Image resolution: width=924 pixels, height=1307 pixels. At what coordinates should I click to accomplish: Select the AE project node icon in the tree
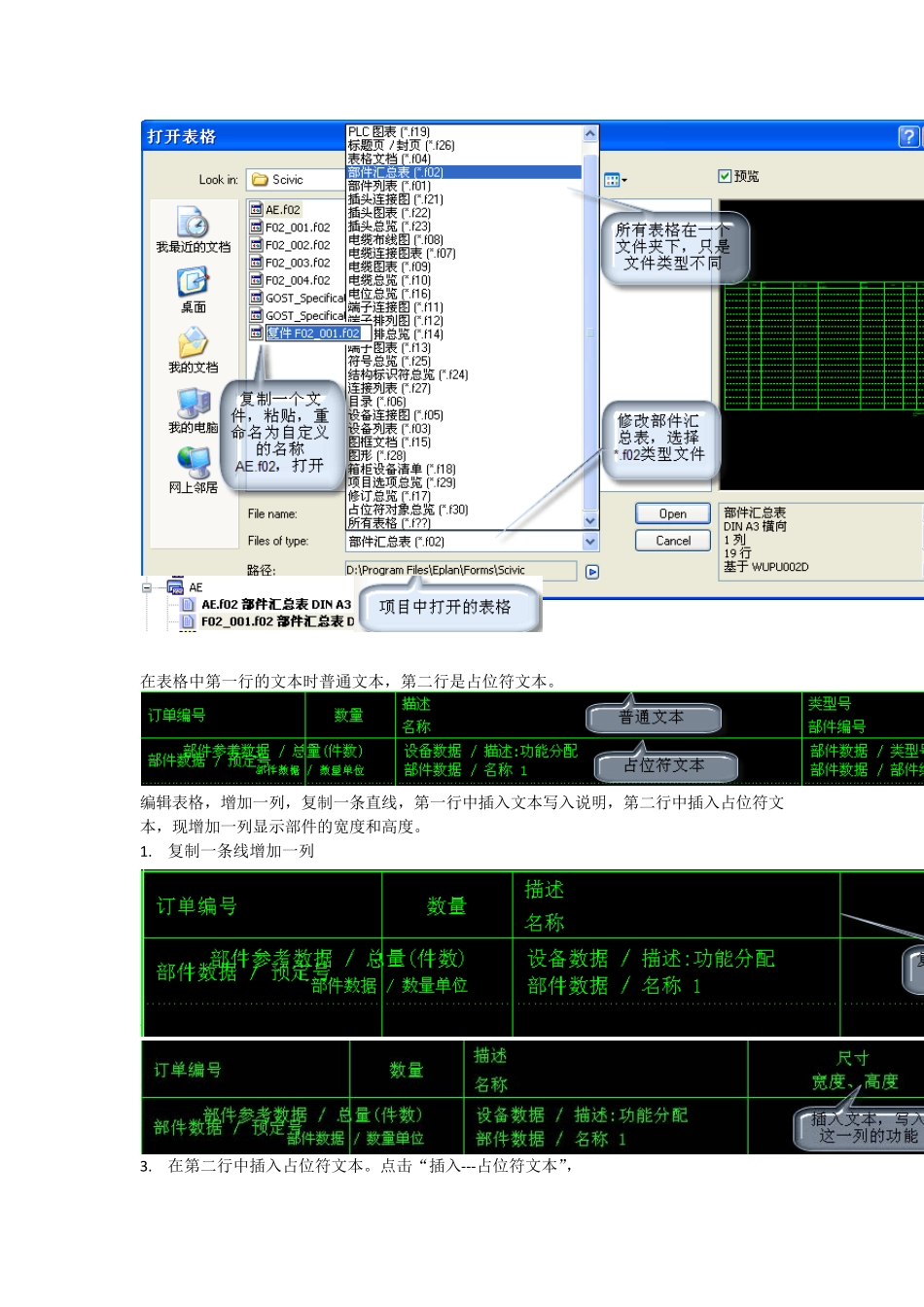coord(176,587)
